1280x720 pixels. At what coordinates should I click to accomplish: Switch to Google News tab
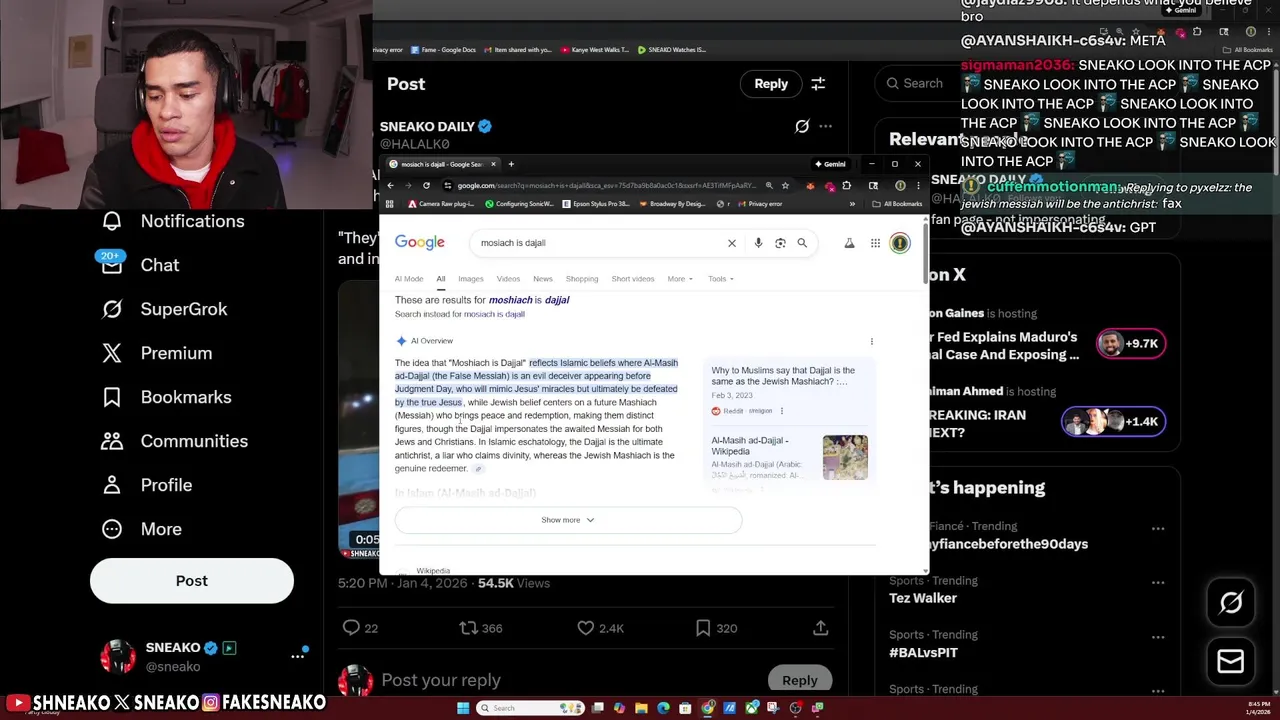point(543,279)
